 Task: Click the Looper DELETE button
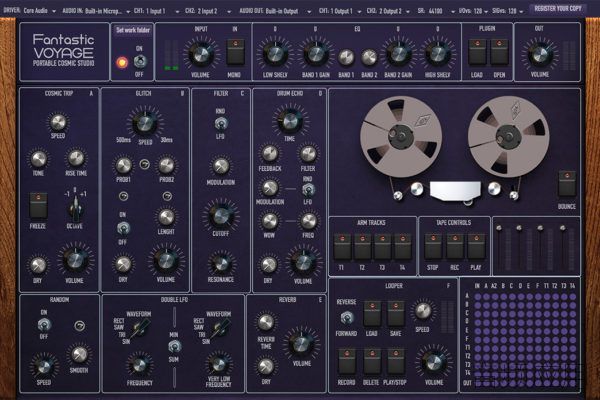371,361
